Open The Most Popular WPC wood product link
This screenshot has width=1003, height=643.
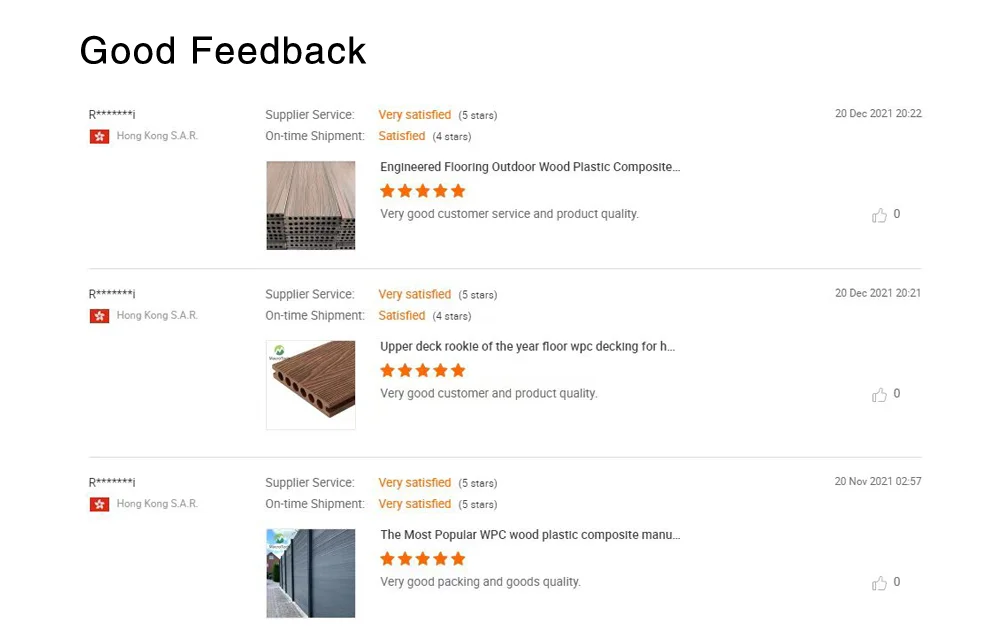530,535
